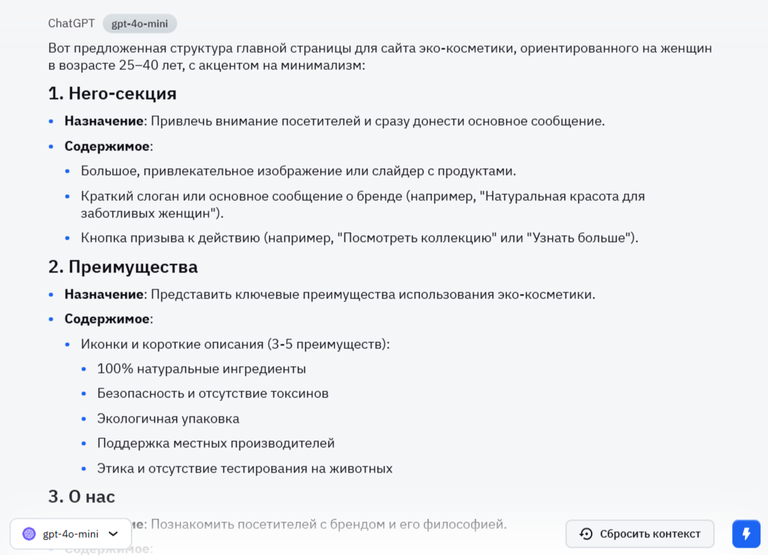Click the heading 3. О нас

point(81,496)
